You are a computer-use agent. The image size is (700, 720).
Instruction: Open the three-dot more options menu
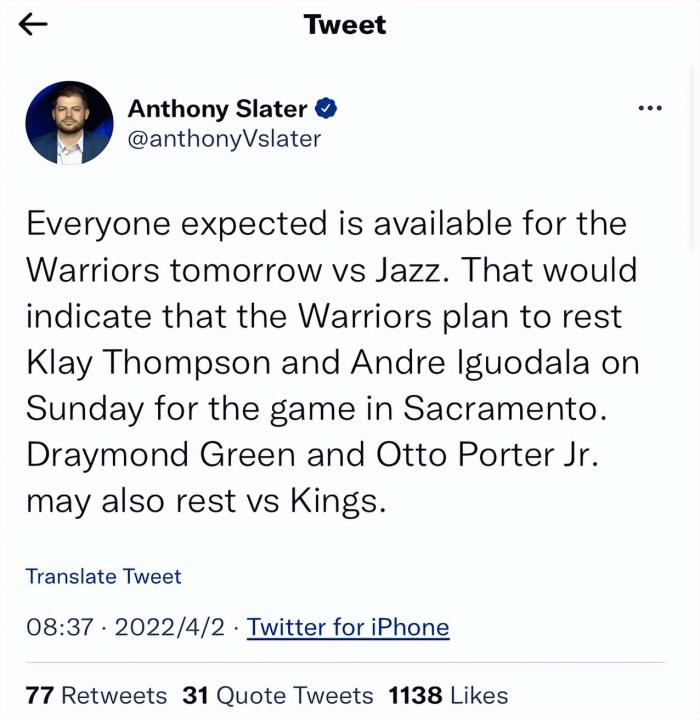650,108
